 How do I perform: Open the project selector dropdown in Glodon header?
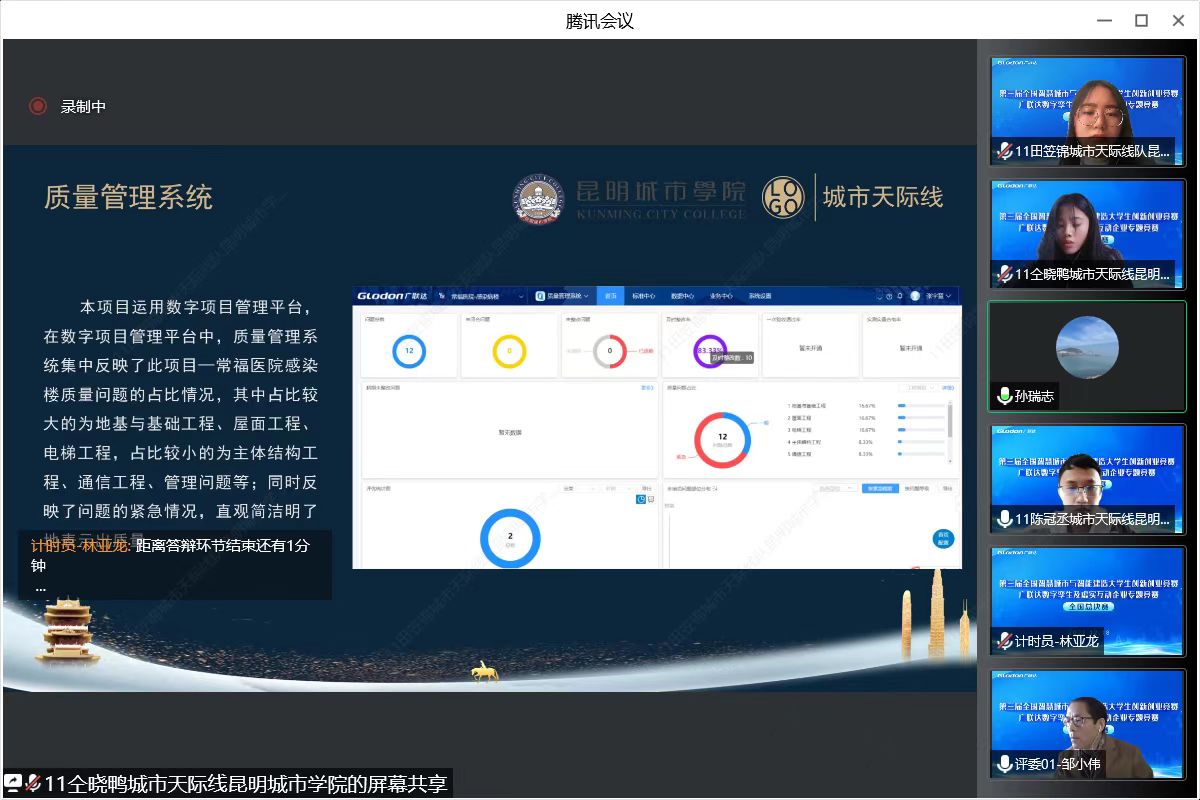point(481,296)
